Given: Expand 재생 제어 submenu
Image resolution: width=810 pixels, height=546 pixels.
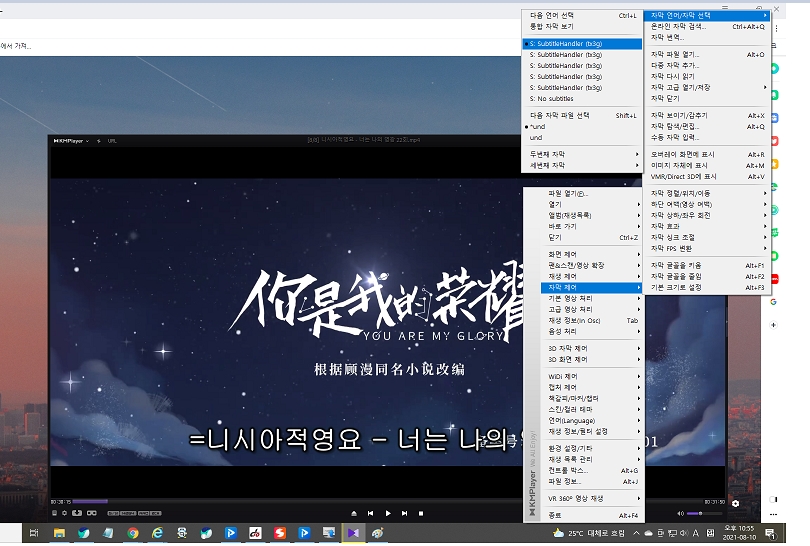Looking at the screenshot, I should (591, 276).
